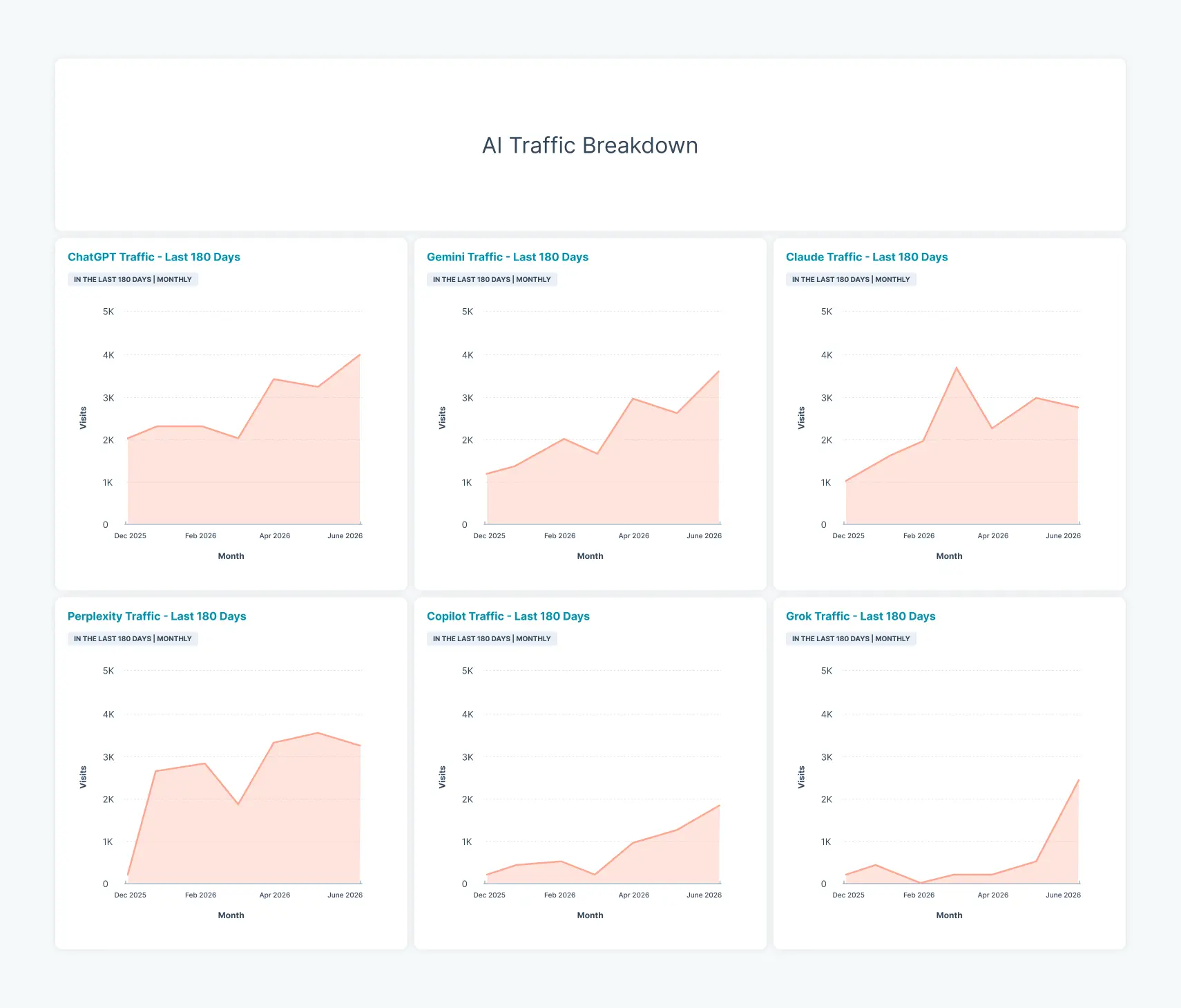
Task: Click the 2K label on Perplexity chart
Action: point(108,799)
